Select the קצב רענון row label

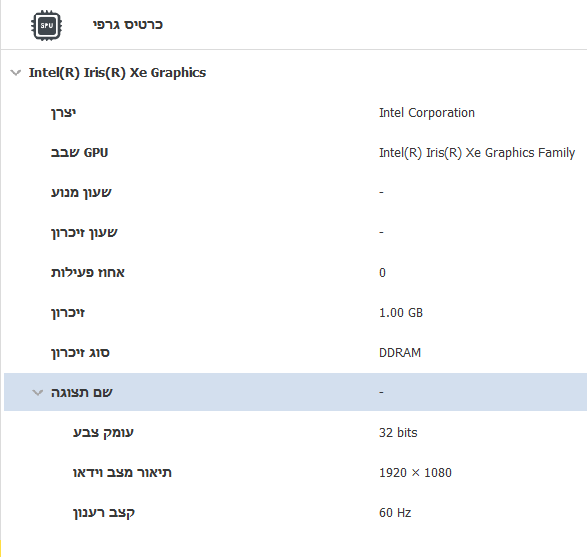(104, 512)
